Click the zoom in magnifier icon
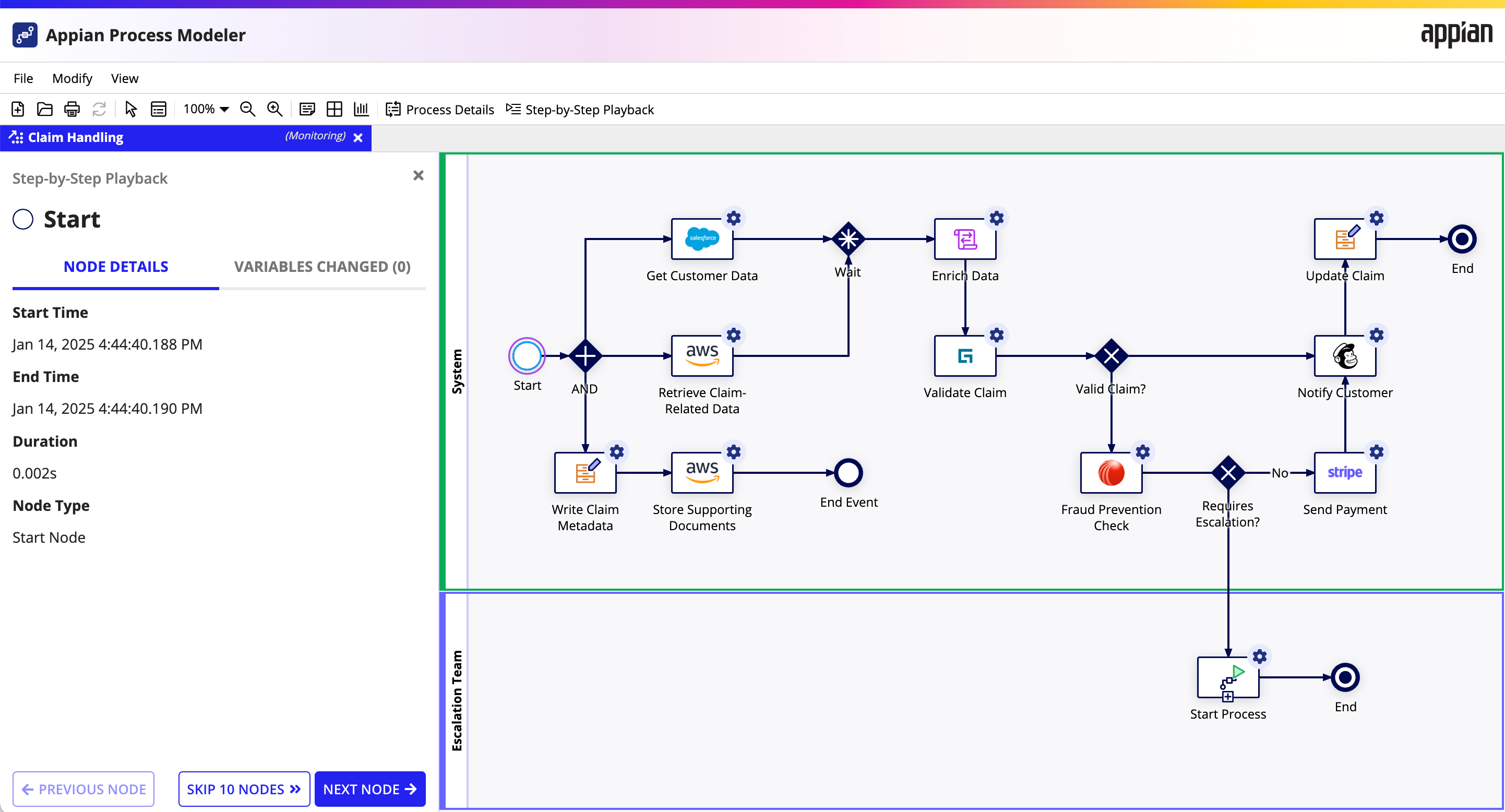 [274, 109]
